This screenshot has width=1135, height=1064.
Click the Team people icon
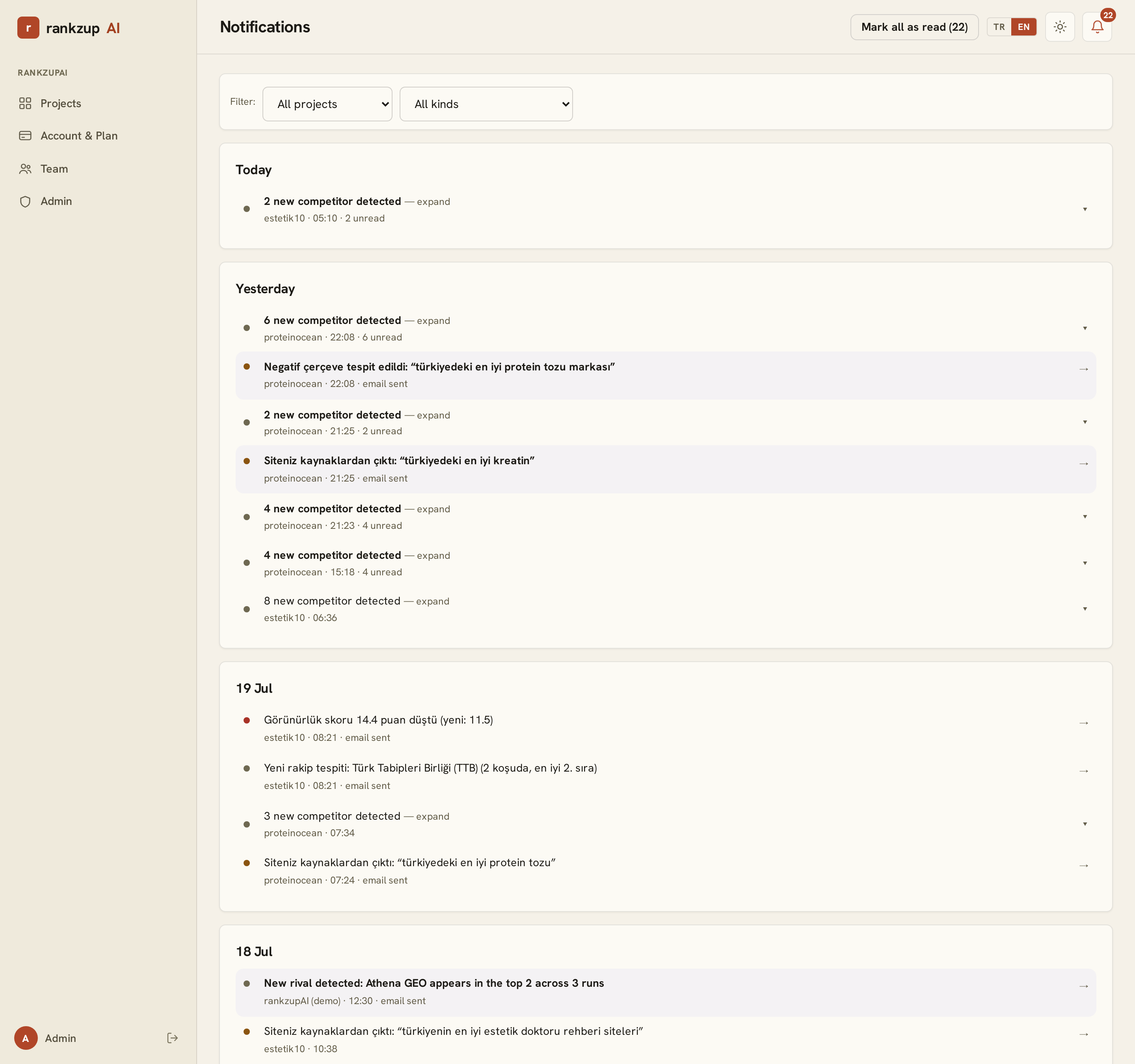coord(25,169)
